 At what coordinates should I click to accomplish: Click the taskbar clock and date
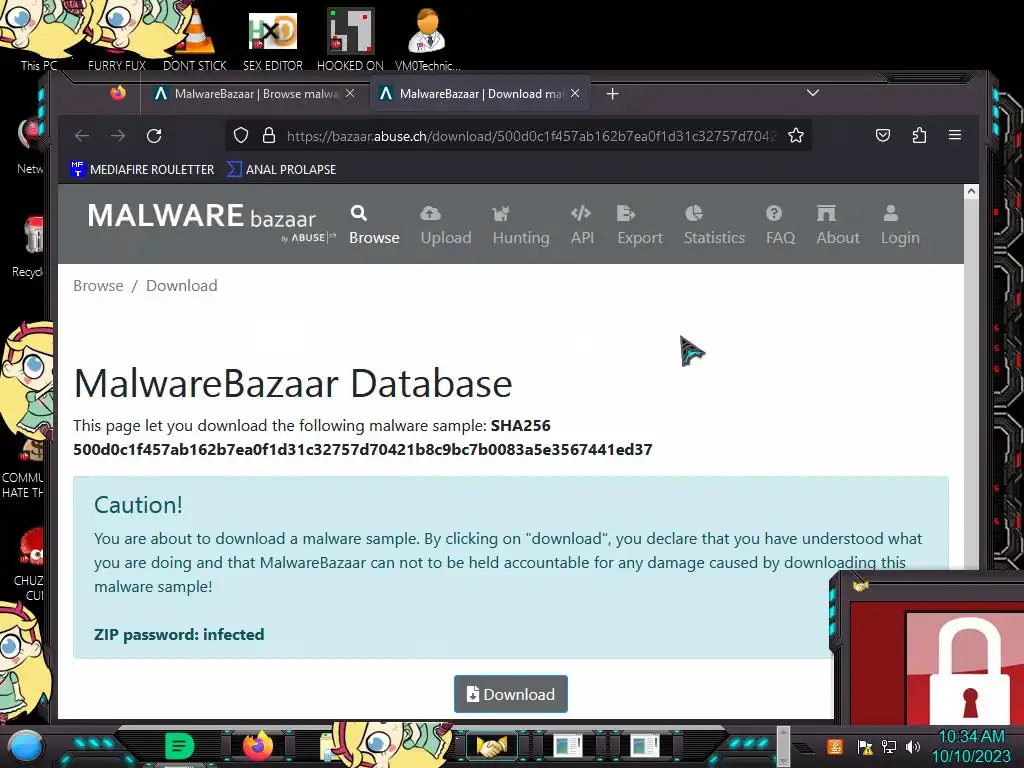click(x=971, y=746)
